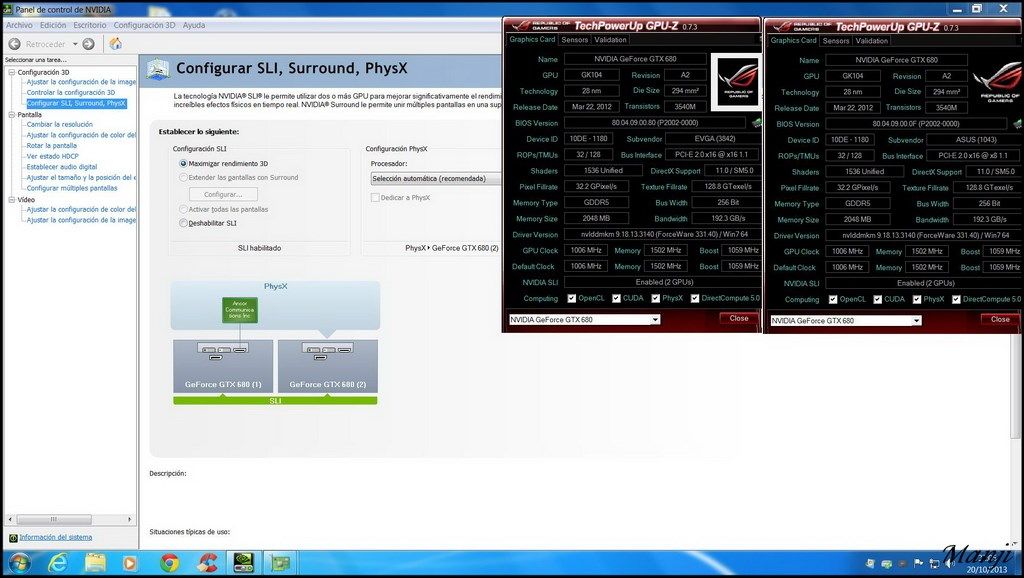The width and height of the screenshot is (1024, 578).
Task: Select Activar todas las pantallas radio button
Action: (183, 210)
